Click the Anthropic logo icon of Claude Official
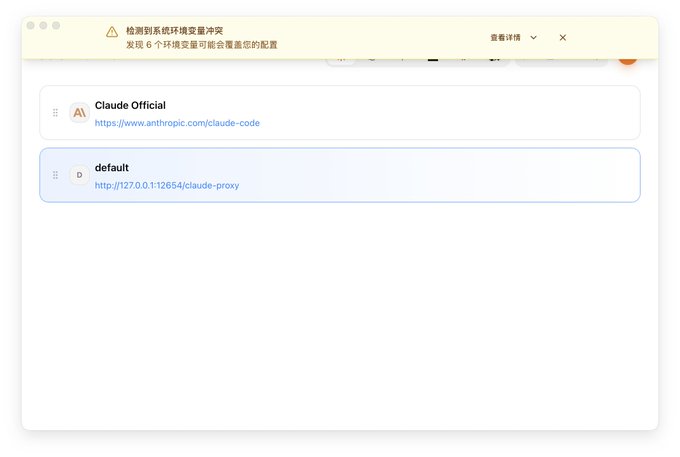The image size is (680, 457). point(79,113)
